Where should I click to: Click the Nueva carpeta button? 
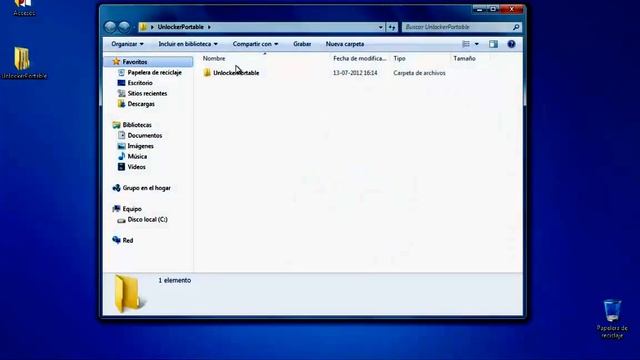coord(345,44)
